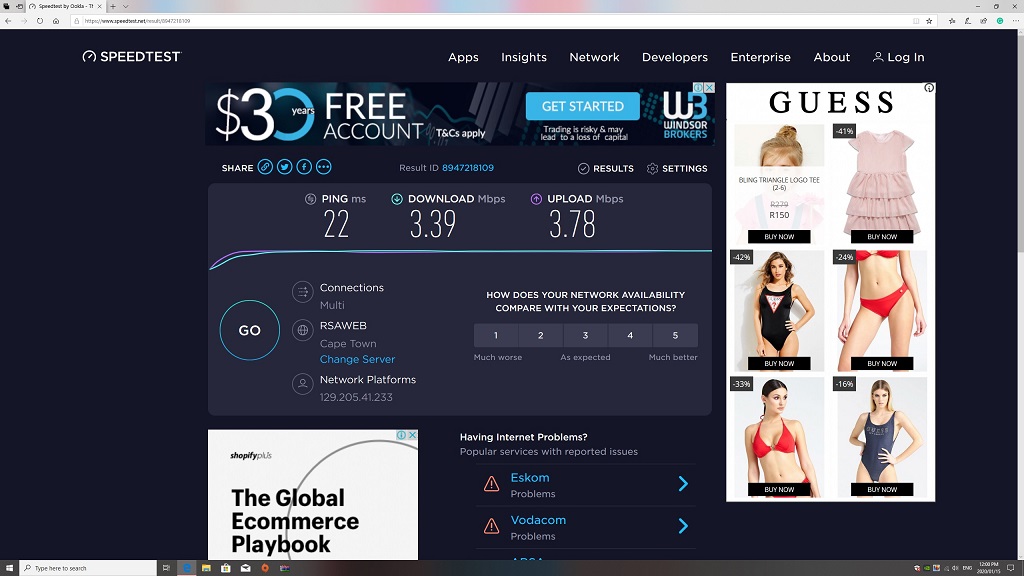
Task: Close the Shopify Plus ad
Action: pos(413,435)
